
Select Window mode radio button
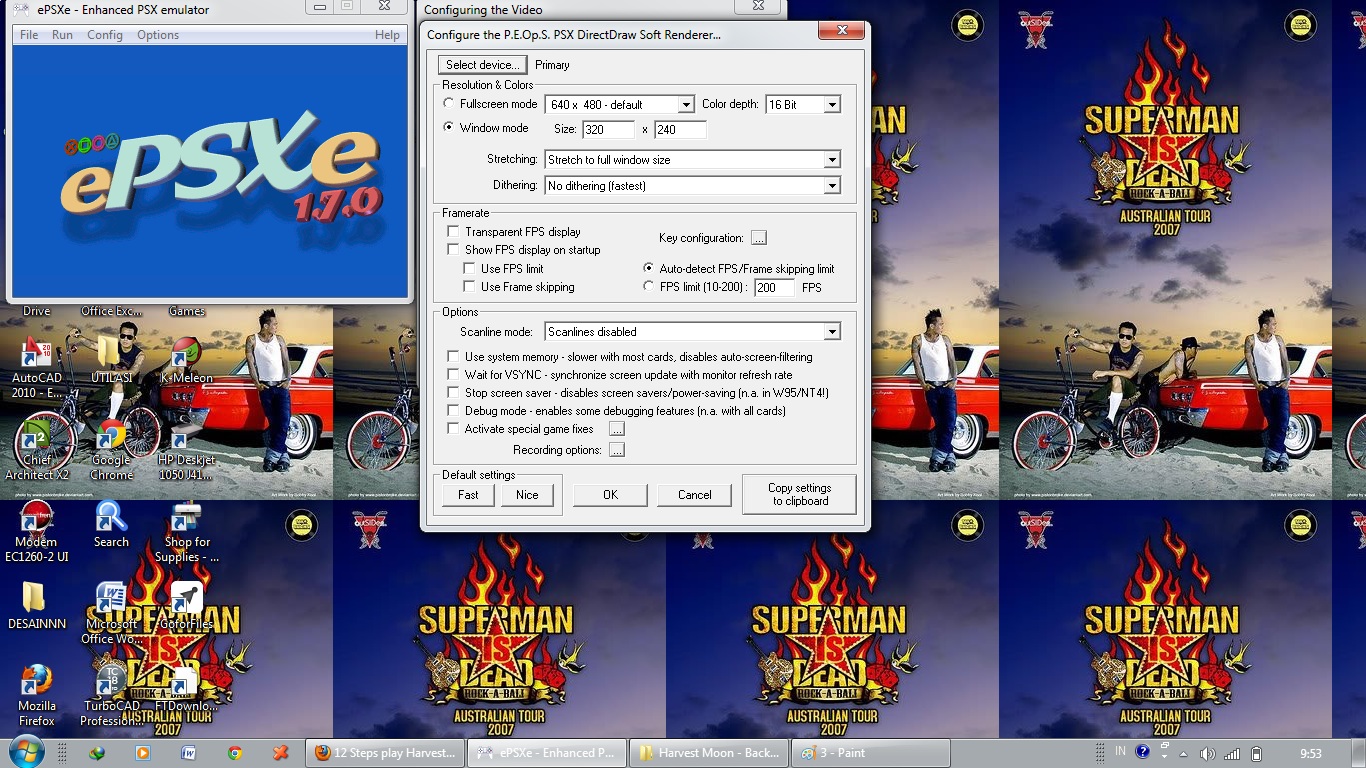[x=449, y=127]
